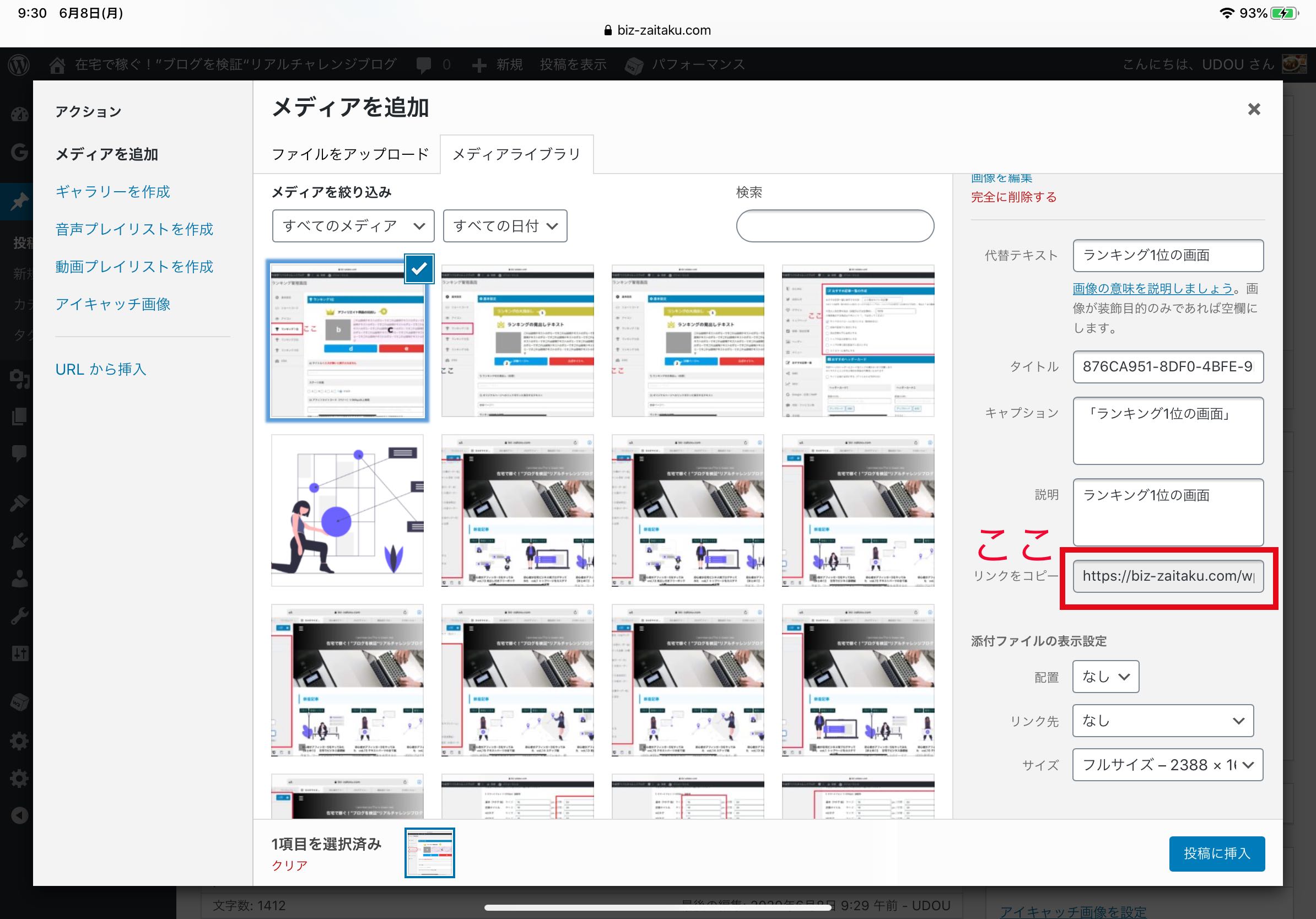The width and height of the screenshot is (1316, 919).
Task: Select 動画プレイリストを作成
Action: tap(134, 267)
